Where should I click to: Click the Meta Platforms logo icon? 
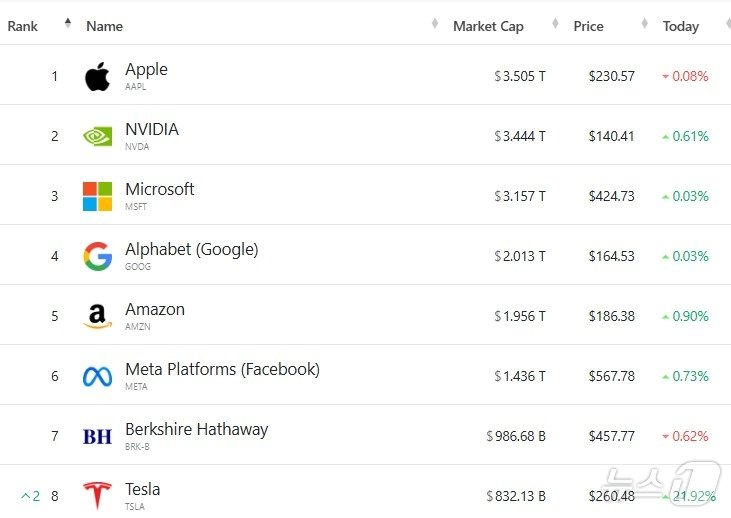point(97,376)
